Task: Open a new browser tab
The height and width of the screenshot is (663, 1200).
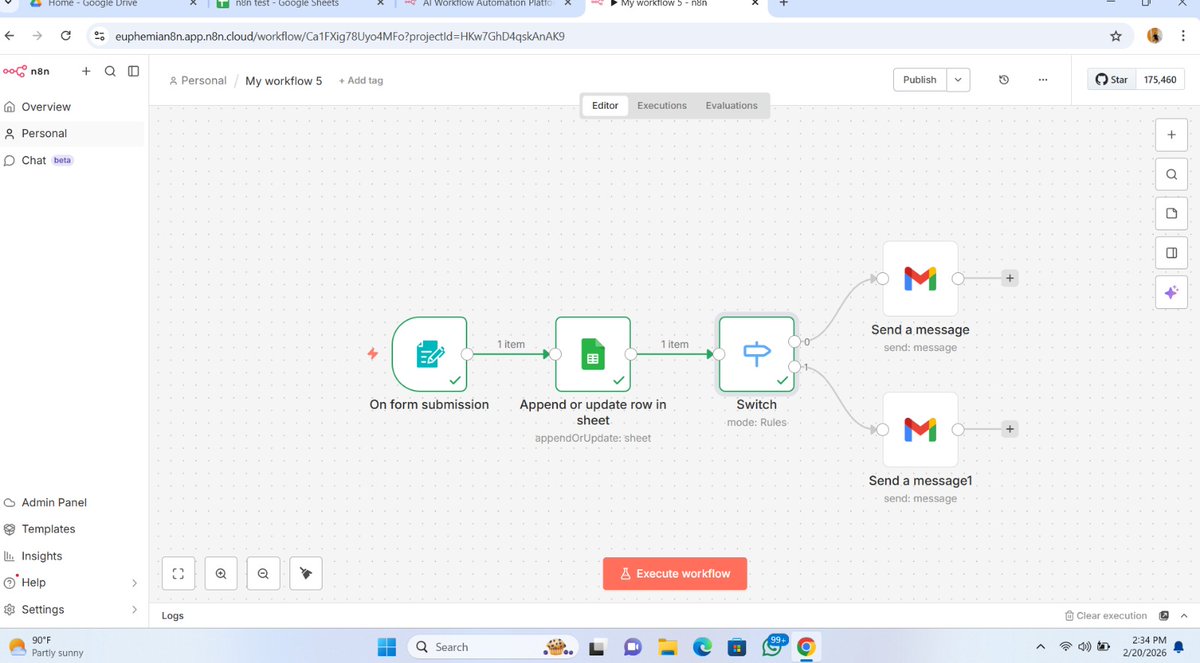Action: [783, 4]
